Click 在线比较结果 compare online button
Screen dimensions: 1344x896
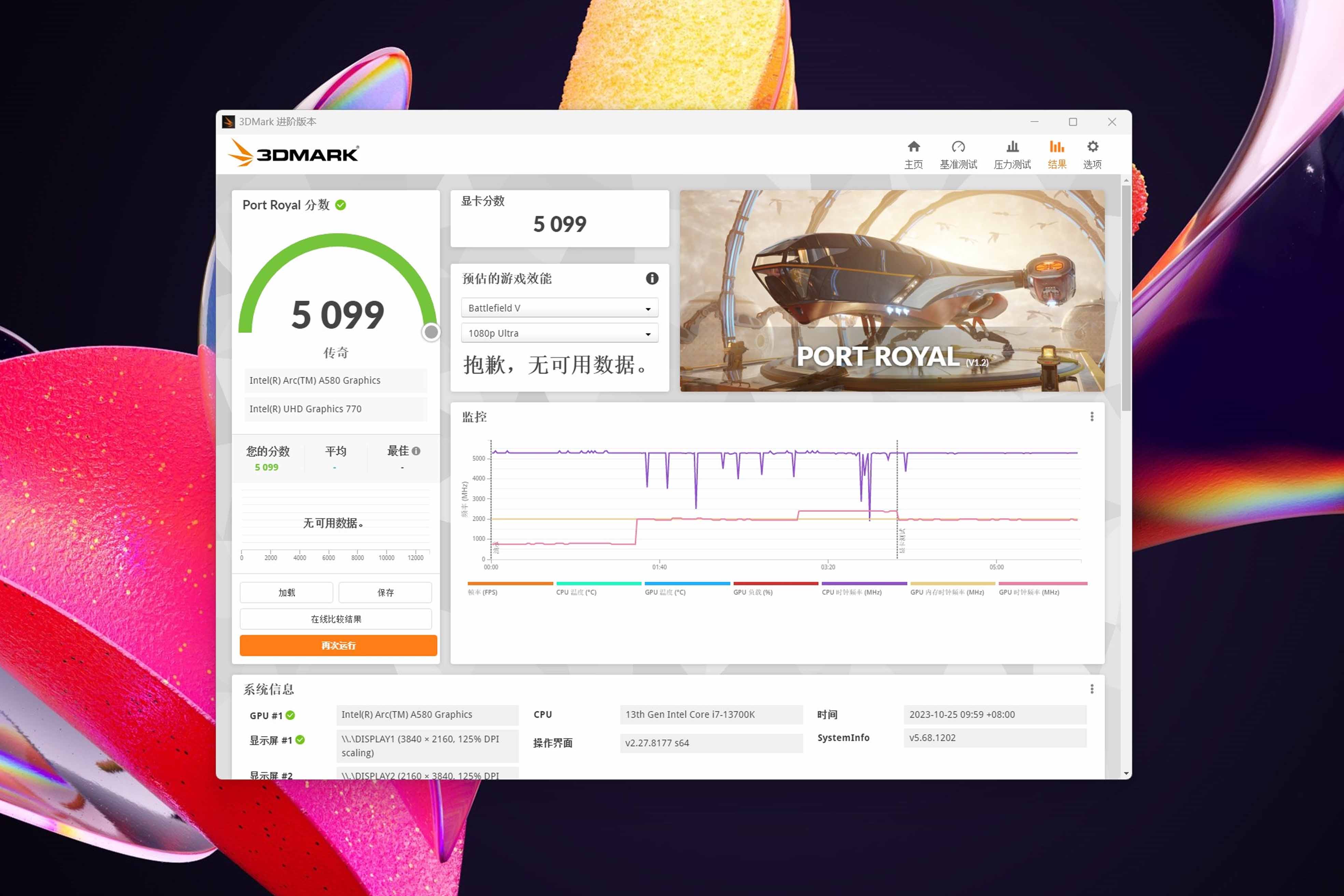[336, 619]
